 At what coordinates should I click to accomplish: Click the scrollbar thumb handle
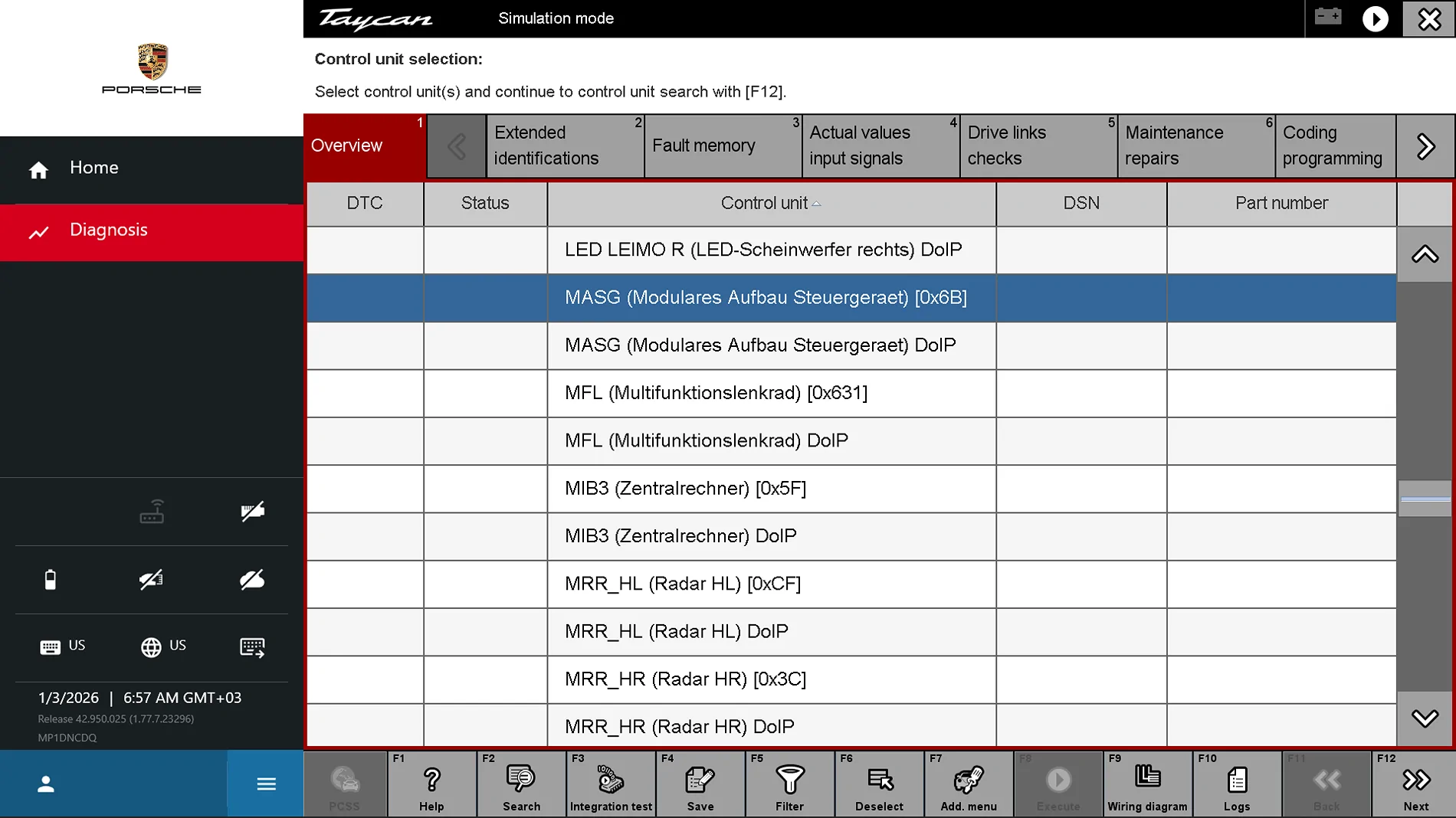(x=1425, y=499)
